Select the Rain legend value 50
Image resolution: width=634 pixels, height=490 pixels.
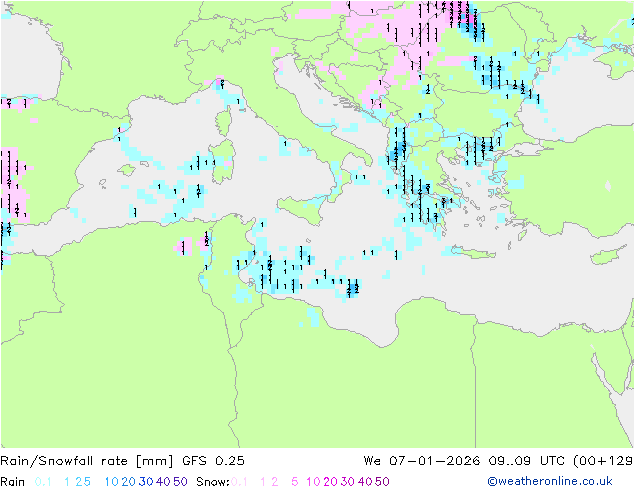(180, 482)
